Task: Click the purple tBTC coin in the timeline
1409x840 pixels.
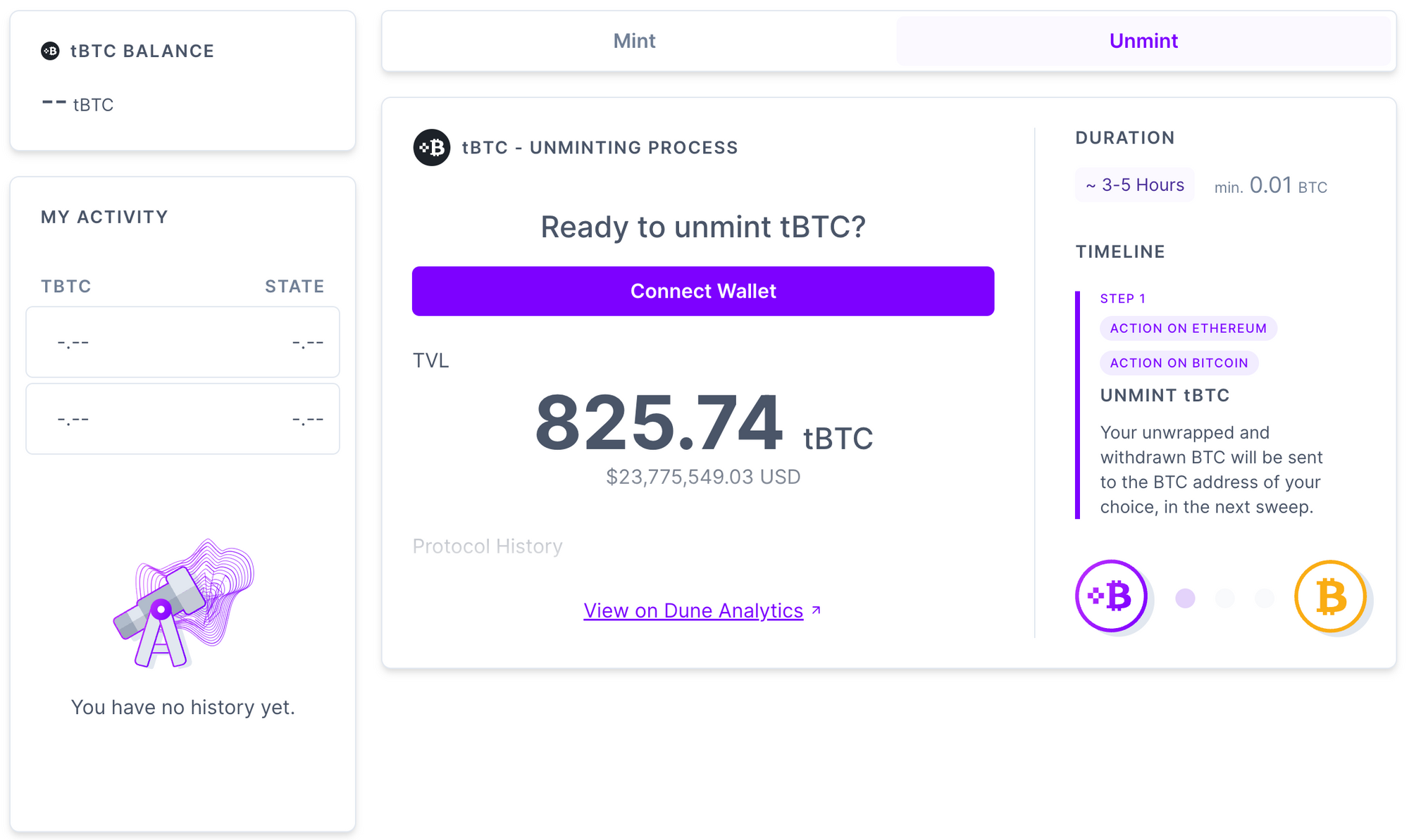Action: click(1111, 596)
